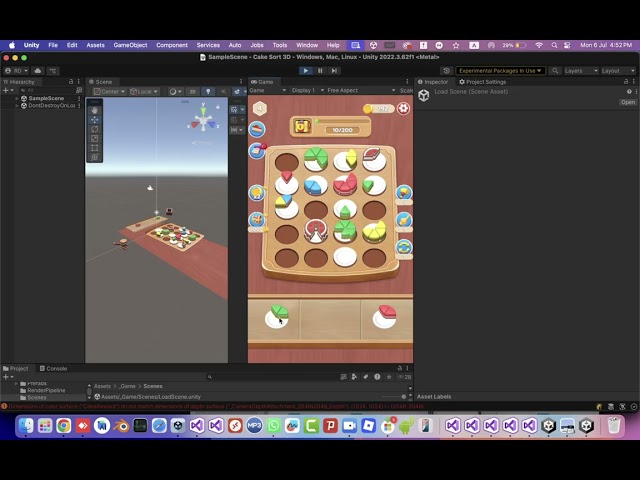Open Inspector help question-mark icon
Viewport: 640px width, 480px height.
629,91
